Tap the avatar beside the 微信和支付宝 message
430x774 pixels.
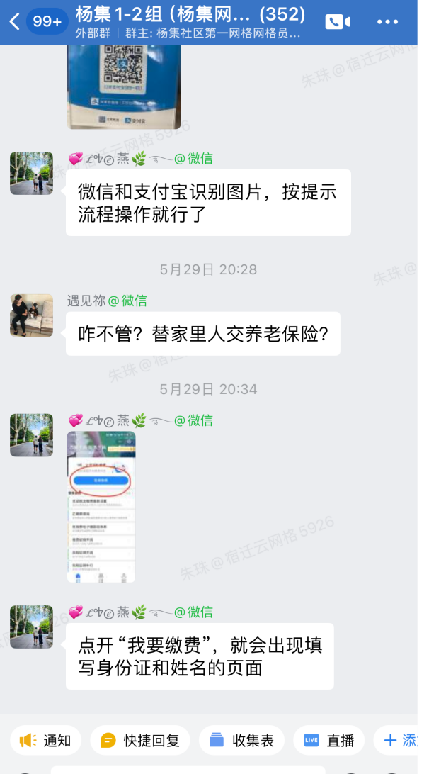tap(32, 173)
